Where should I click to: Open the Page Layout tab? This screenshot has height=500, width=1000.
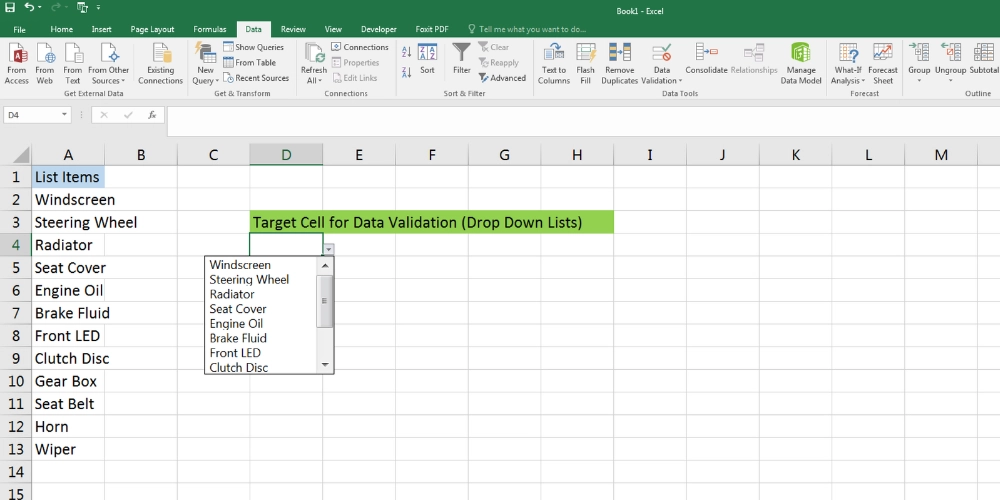(152, 29)
